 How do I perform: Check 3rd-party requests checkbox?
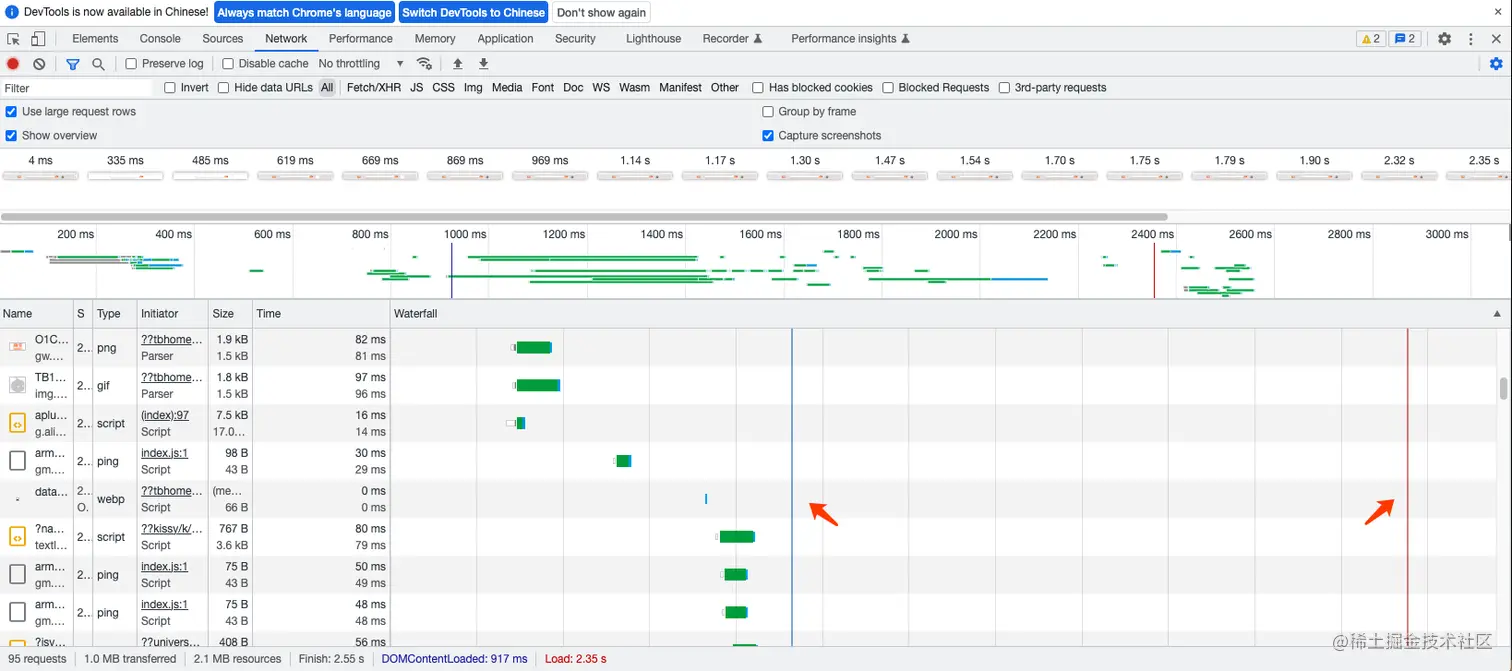[1004, 88]
